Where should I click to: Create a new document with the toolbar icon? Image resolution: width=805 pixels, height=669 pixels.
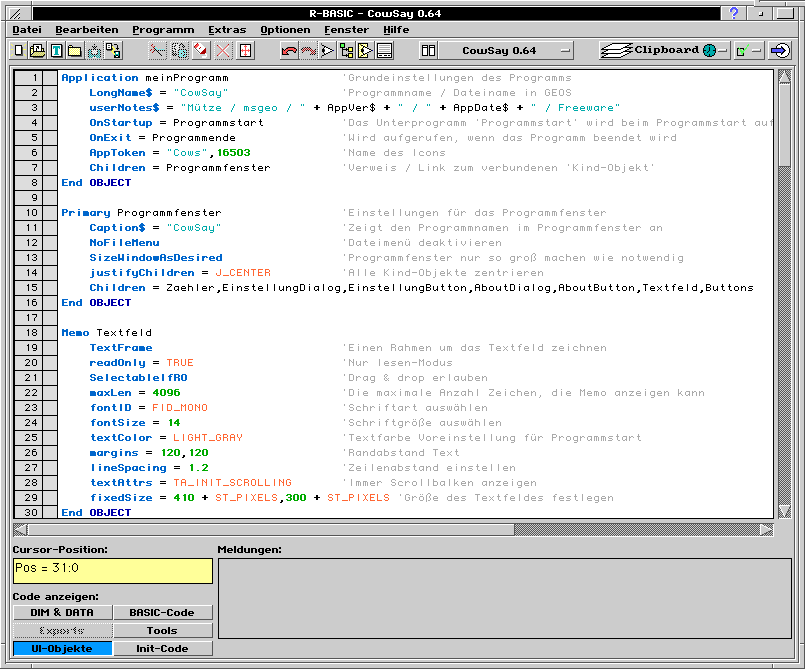pyautogui.click(x=16, y=50)
